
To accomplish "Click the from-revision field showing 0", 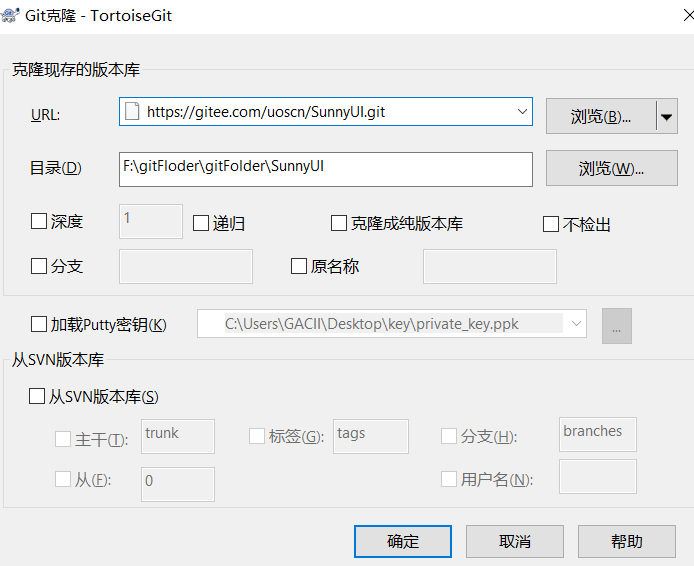I will click(178, 484).
